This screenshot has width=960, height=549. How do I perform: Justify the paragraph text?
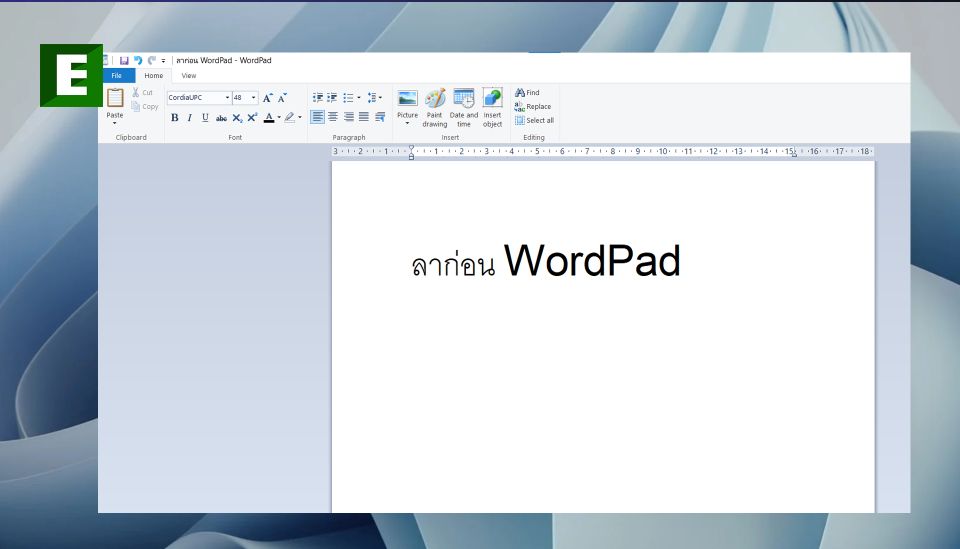(x=364, y=117)
